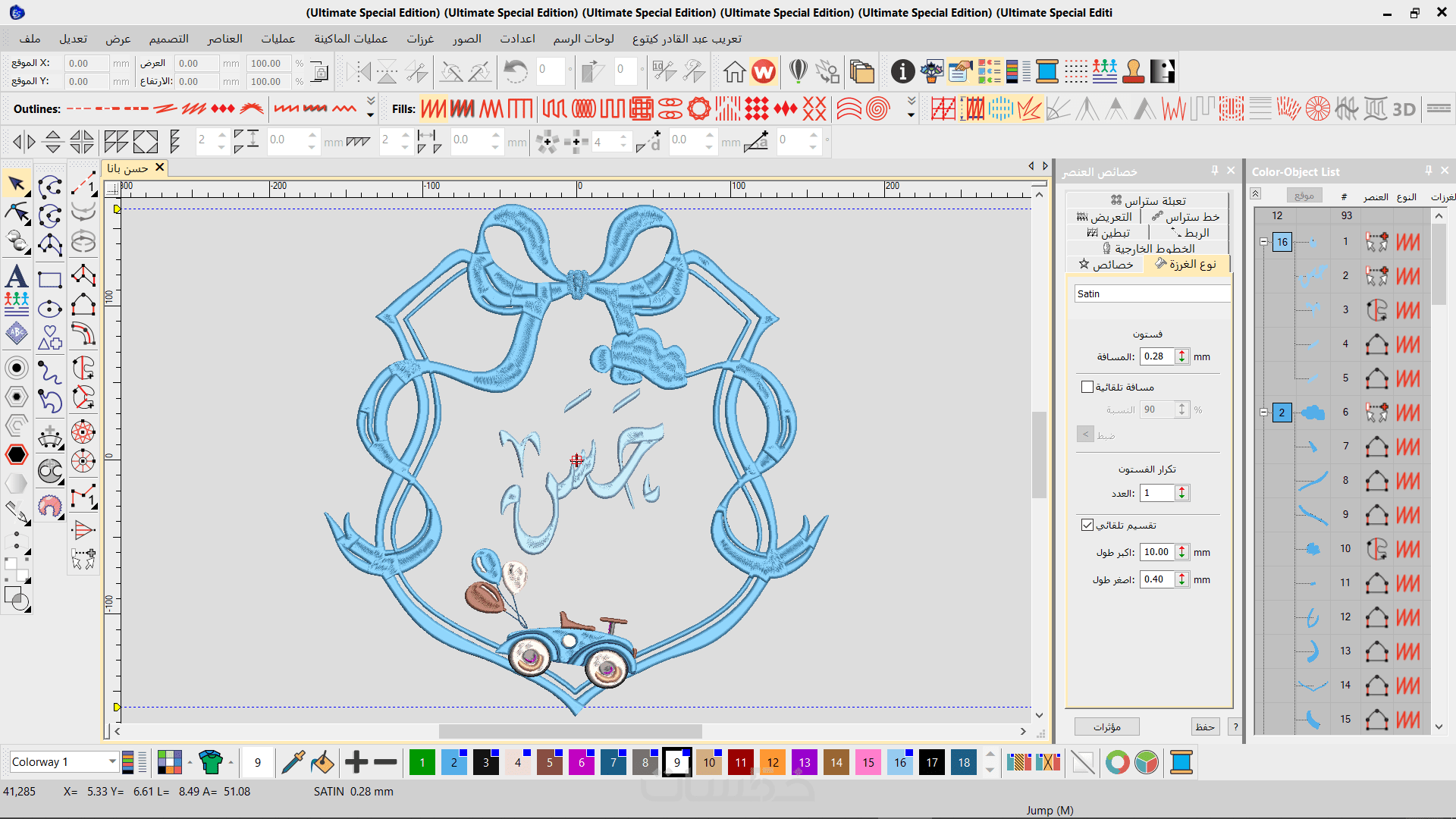Open the info icon in toolbar
The image size is (1456, 819).
[902, 71]
